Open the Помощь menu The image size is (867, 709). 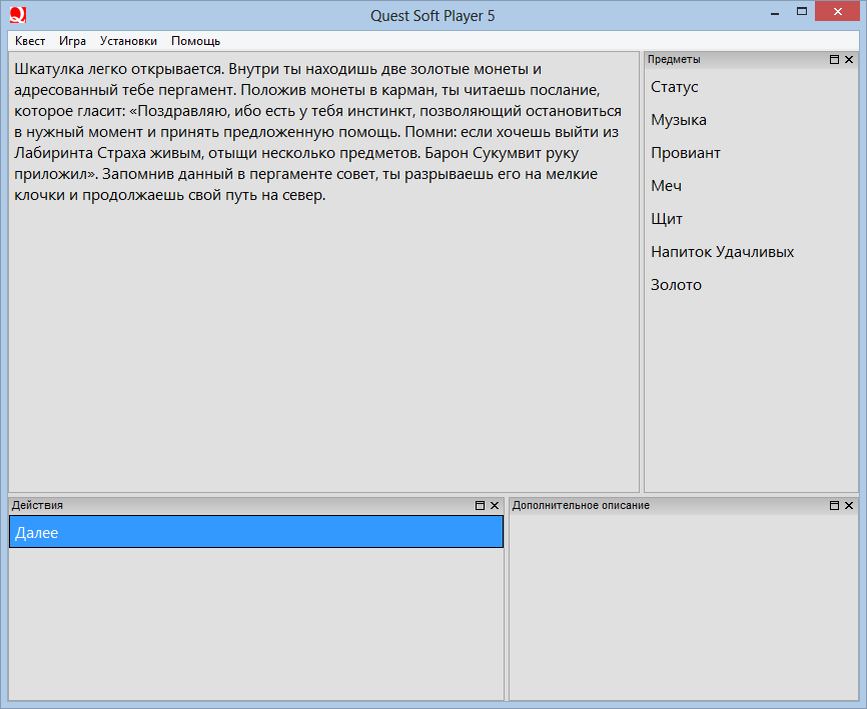tap(195, 41)
